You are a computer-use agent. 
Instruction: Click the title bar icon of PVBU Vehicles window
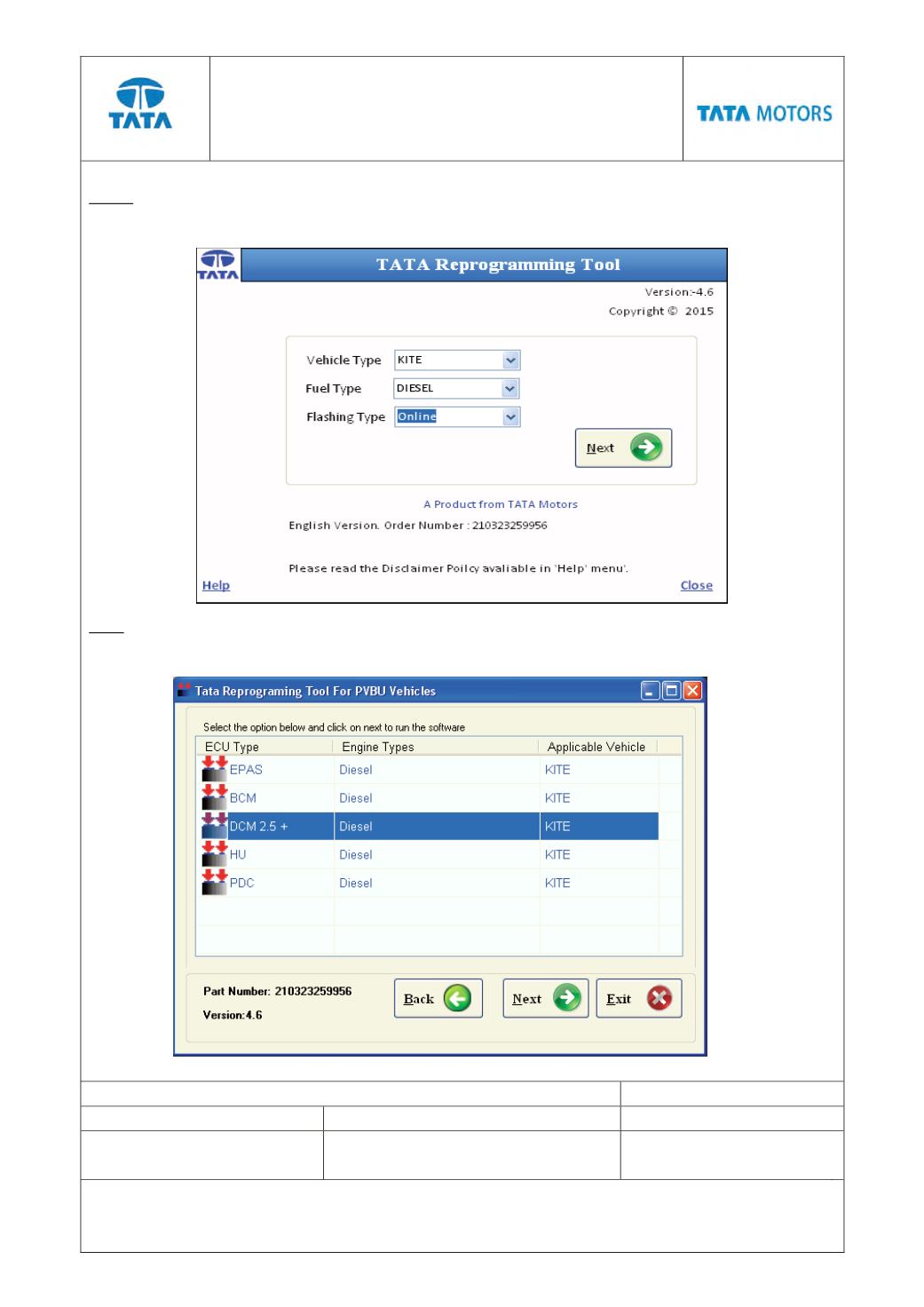click(184, 691)
